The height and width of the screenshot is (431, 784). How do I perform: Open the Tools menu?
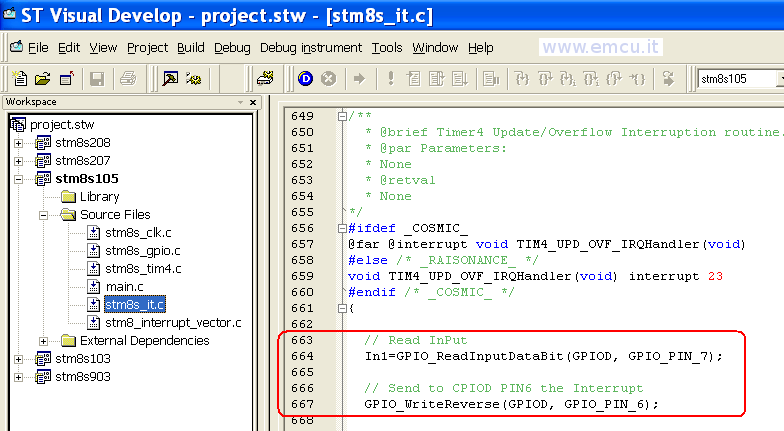(386, 48)
